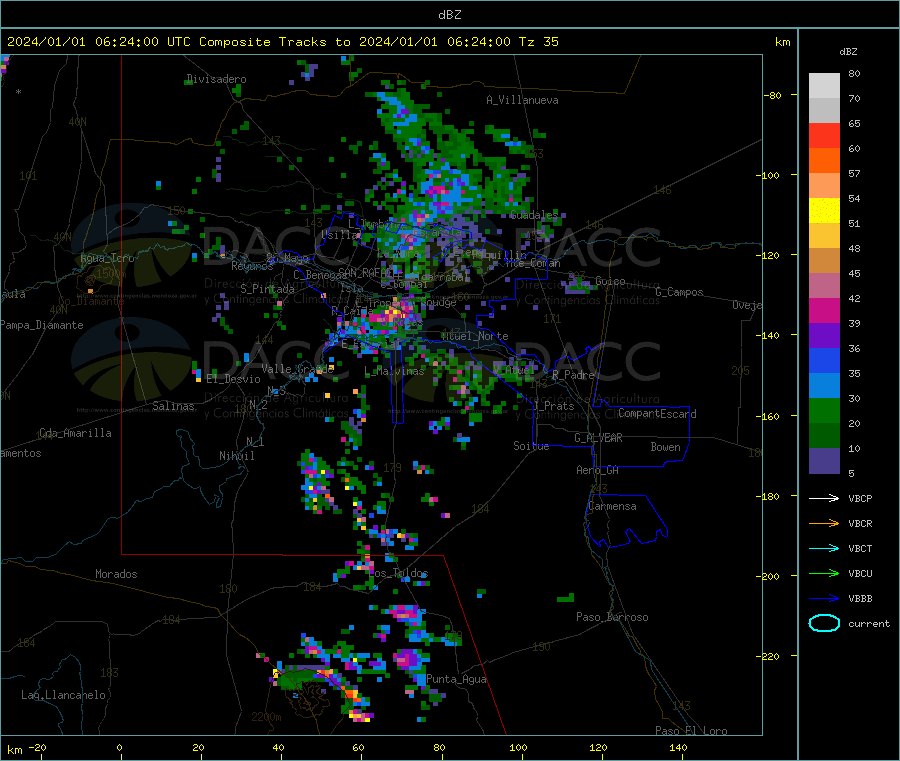The height and width of the screenshot is (761, 900).
Task: Click the cyan 'current' ellipse legend icon
Action: pyautogui.click(x=824, y=623)
